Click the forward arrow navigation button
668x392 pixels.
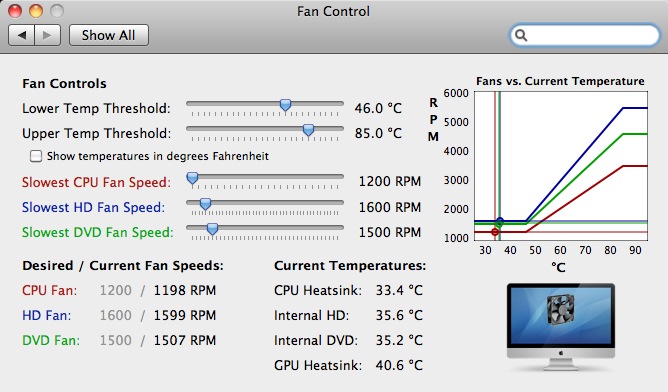pyautogui.click(x=47, y=35)
